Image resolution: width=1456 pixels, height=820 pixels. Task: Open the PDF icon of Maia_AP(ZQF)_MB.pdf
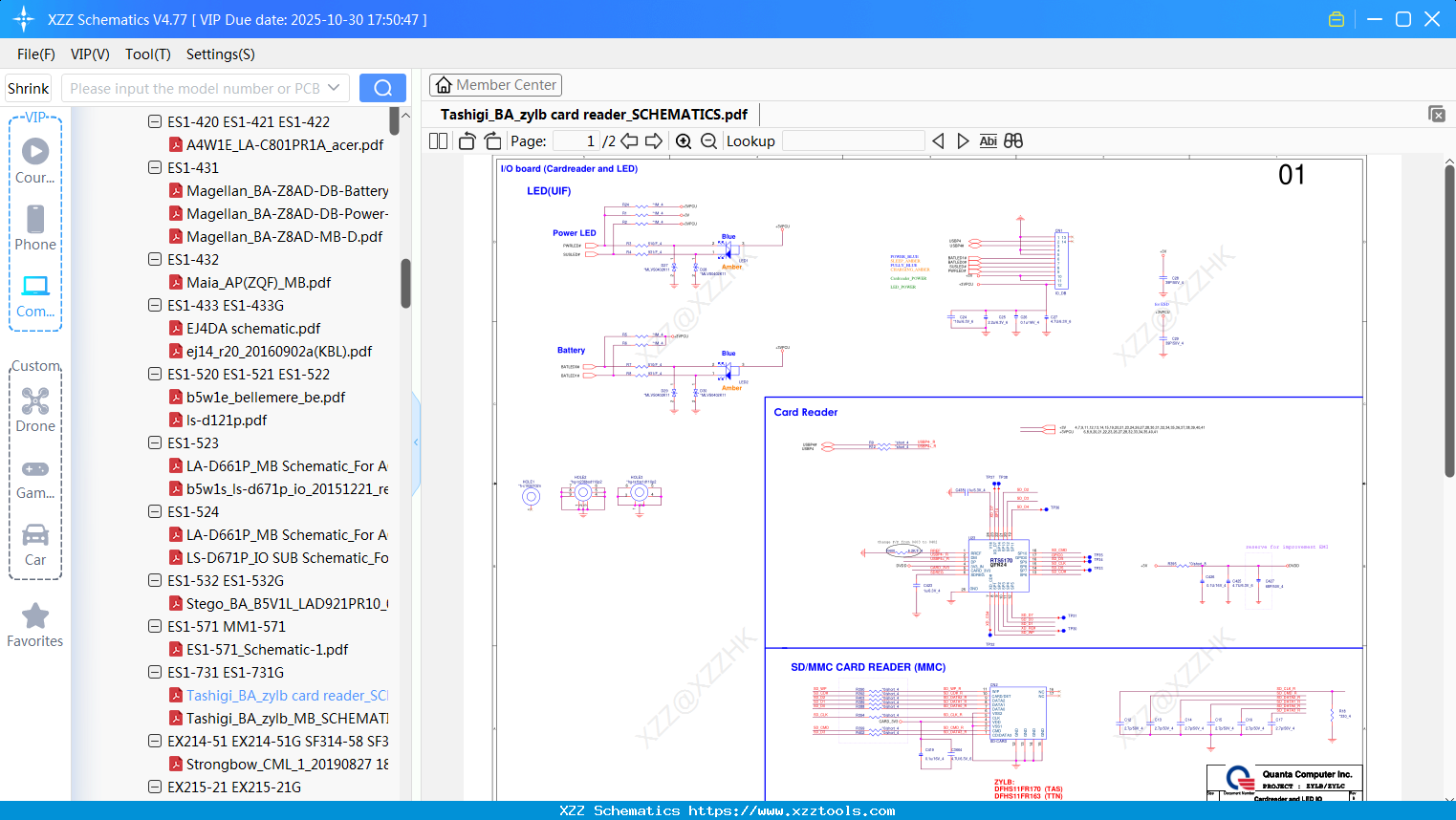(x=176, y=282)
